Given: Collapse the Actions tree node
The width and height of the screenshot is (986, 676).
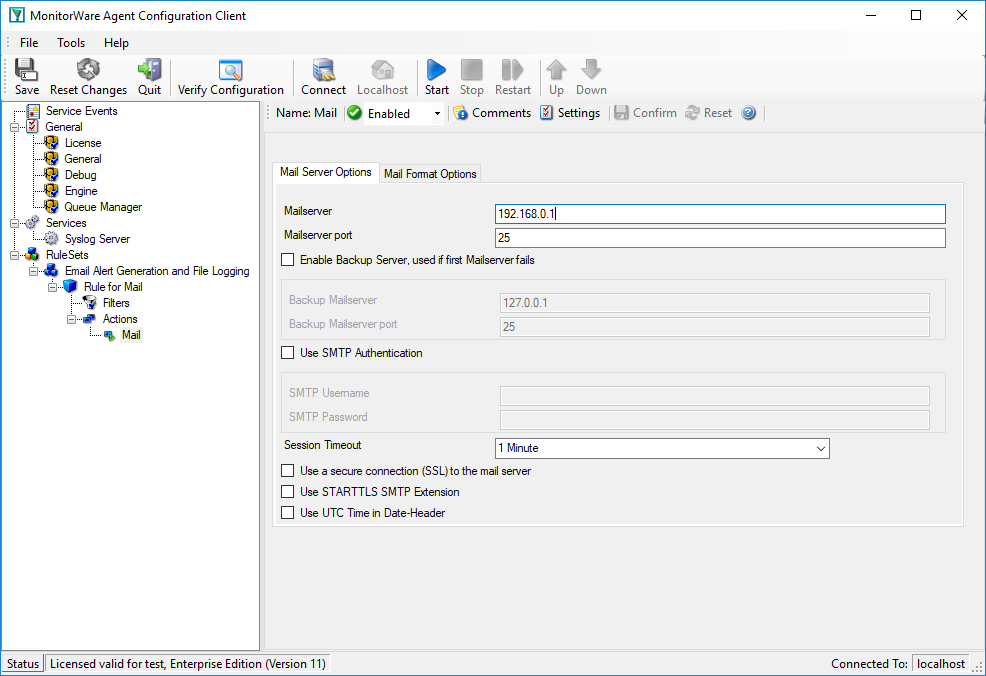Looking at the screenshot, I should tap(71, 319).
